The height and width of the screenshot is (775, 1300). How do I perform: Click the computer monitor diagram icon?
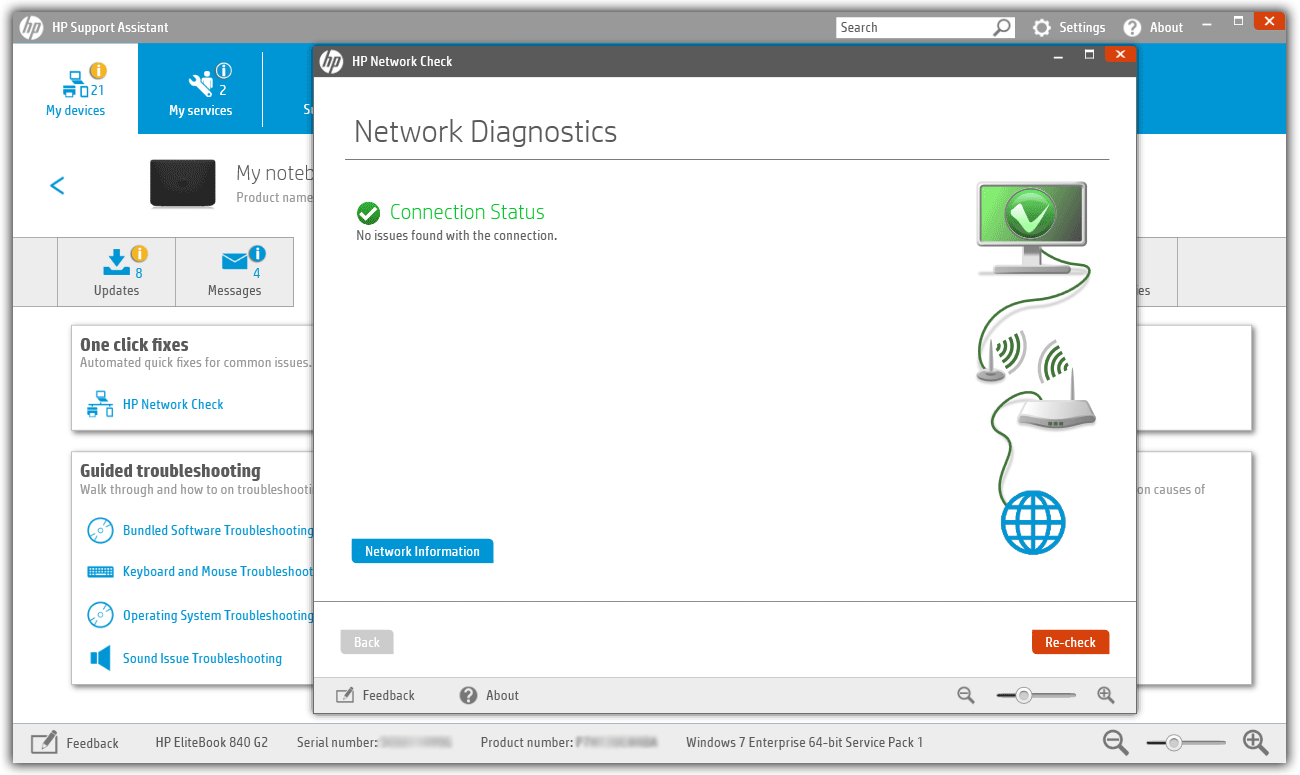pyautogui.click(x=1032, y=228)
